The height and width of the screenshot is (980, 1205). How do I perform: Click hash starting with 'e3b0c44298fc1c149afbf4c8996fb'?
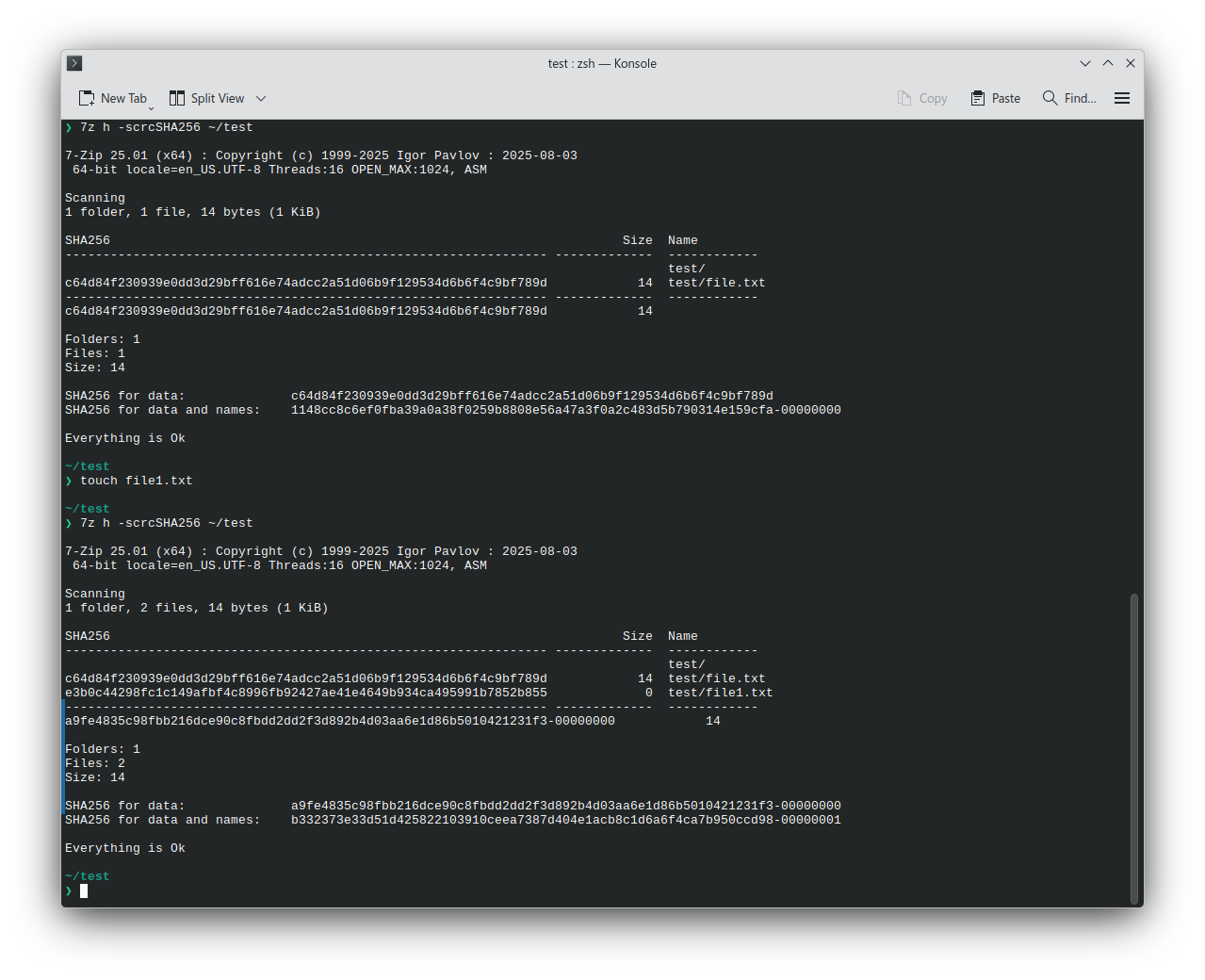click(306, 693)
